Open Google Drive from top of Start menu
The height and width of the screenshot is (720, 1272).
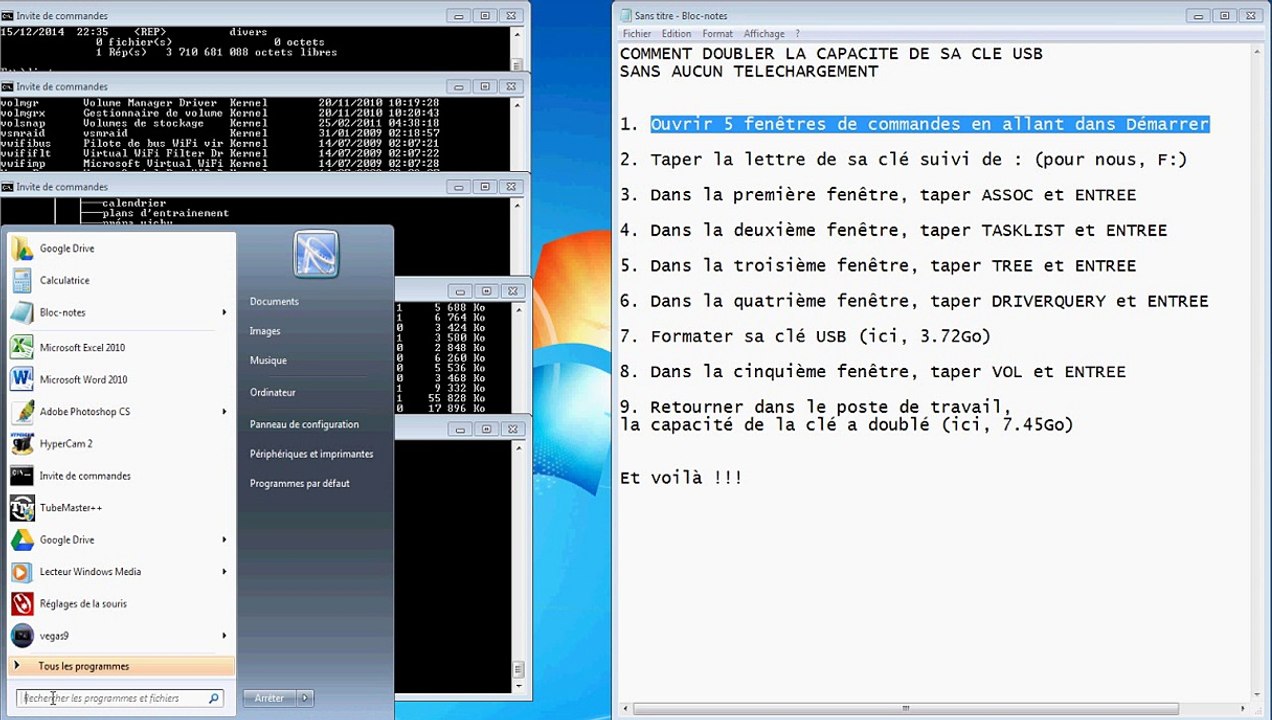click(x=66, y=249)
